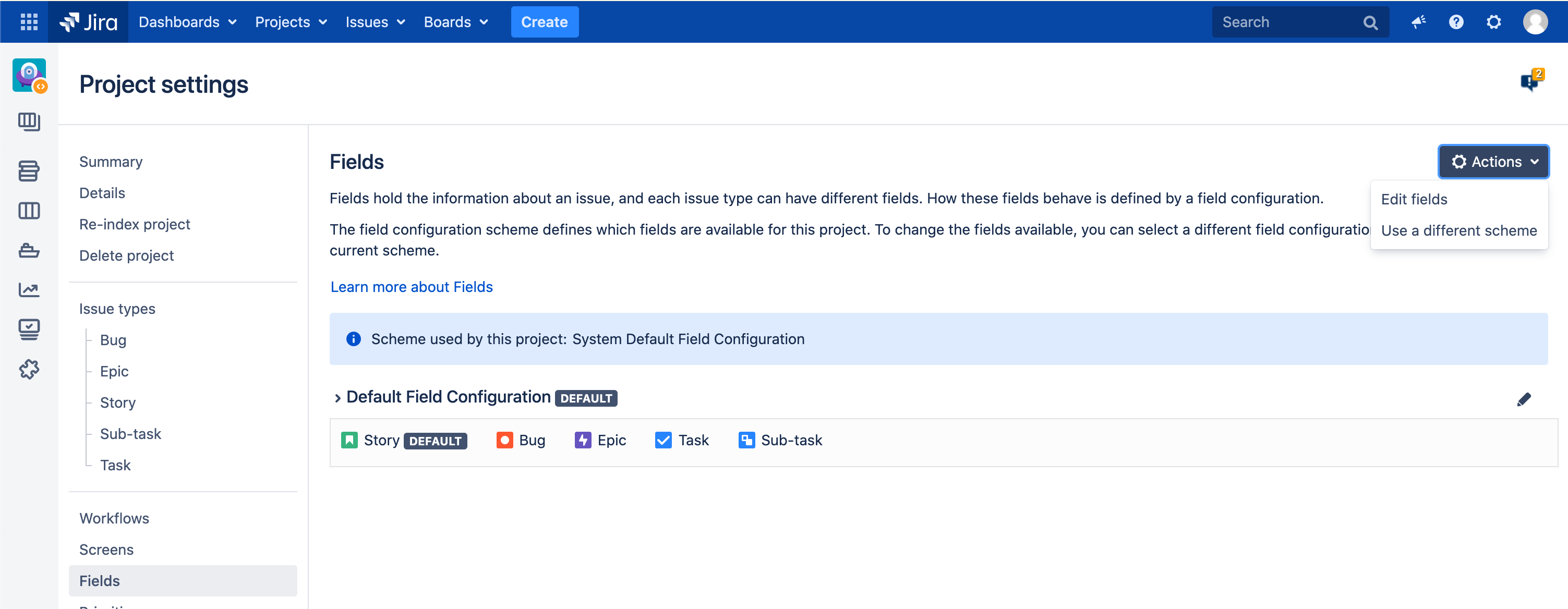Open the Dashboards dropdown menu
This screenshot has height=609, width=1568.
tap(187, 22)
